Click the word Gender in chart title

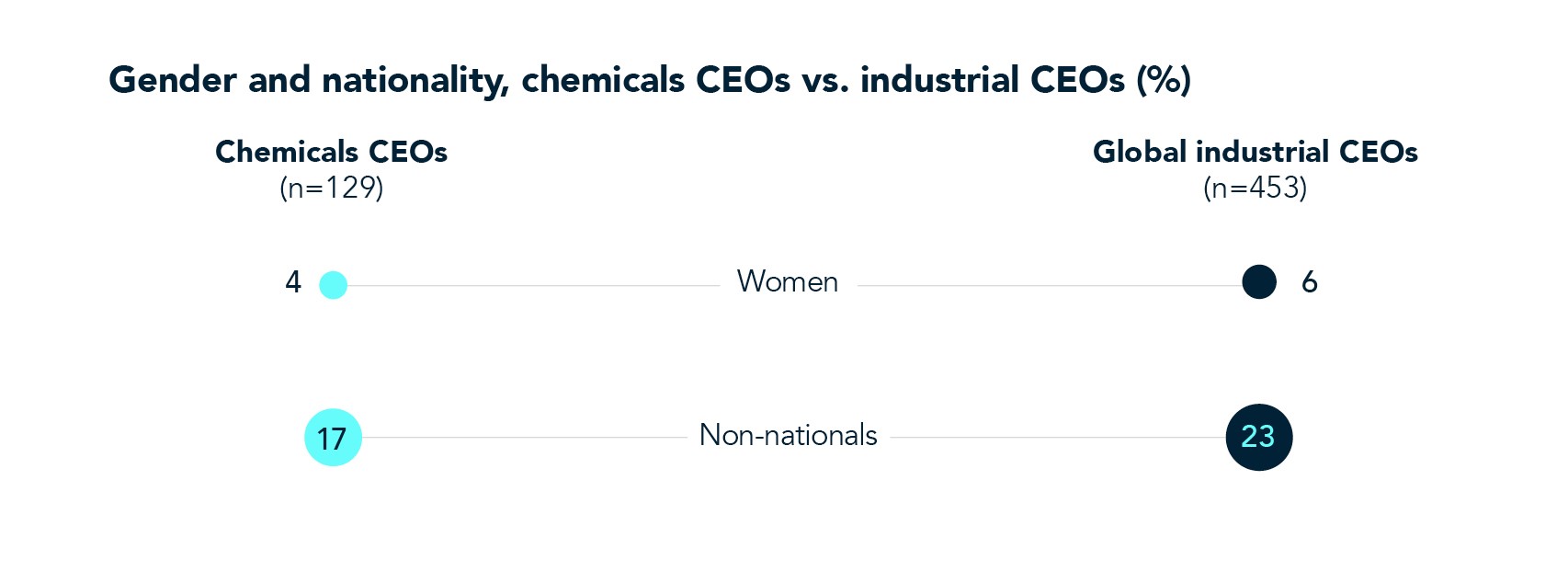(173, 80)
